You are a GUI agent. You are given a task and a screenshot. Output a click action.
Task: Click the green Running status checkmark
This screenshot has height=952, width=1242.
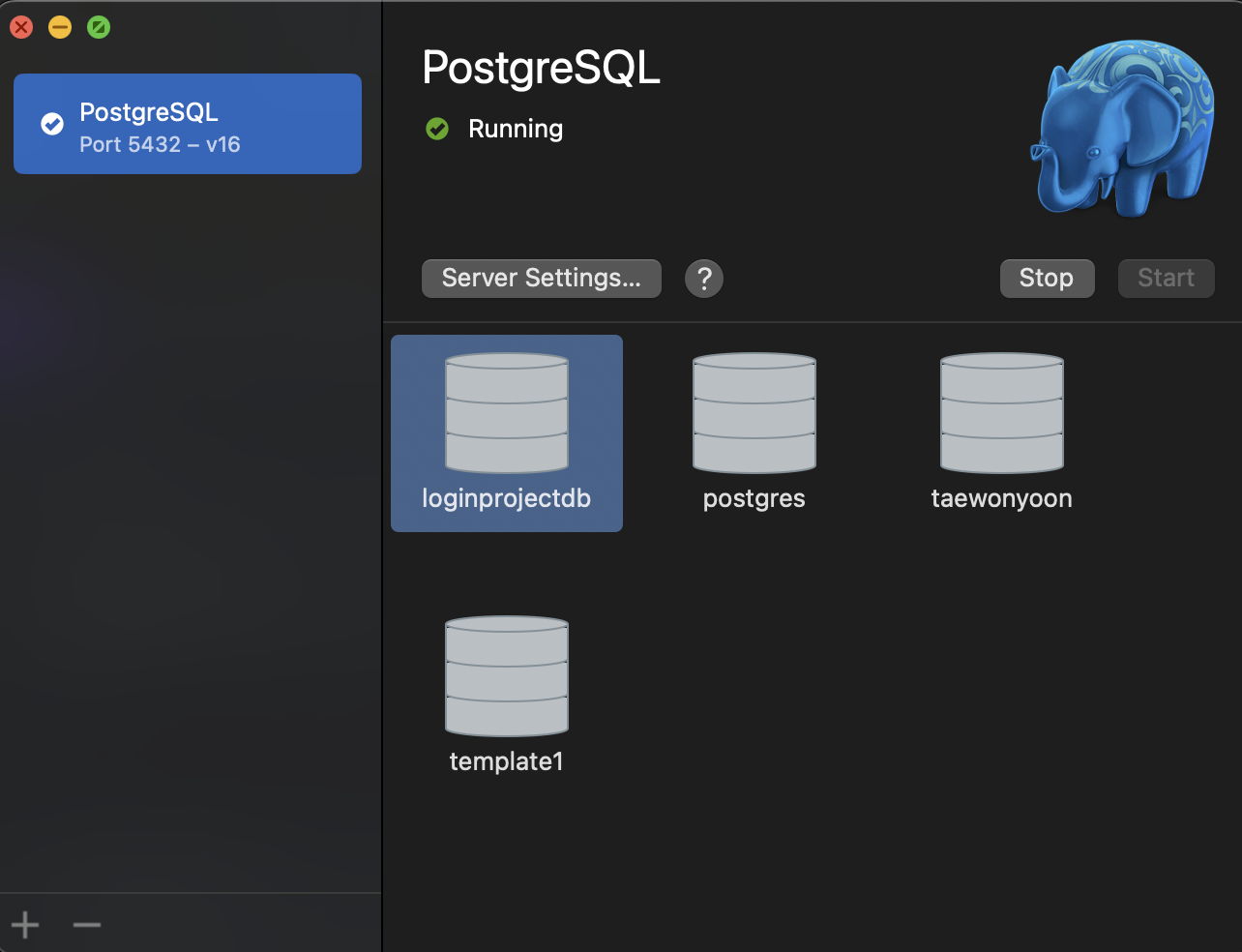(437, 129)
